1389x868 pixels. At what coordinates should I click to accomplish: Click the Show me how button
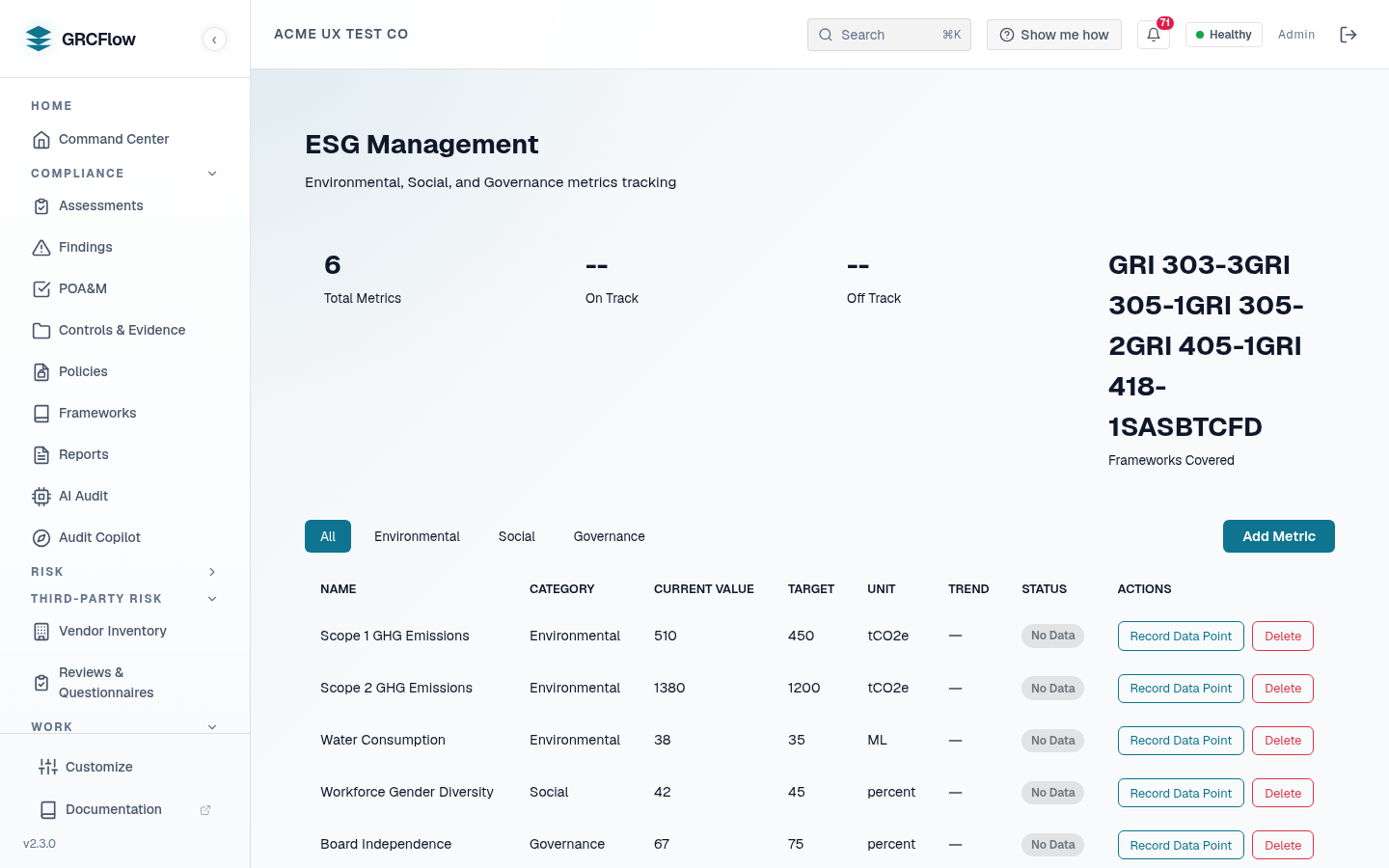(x=1054, y=35)
